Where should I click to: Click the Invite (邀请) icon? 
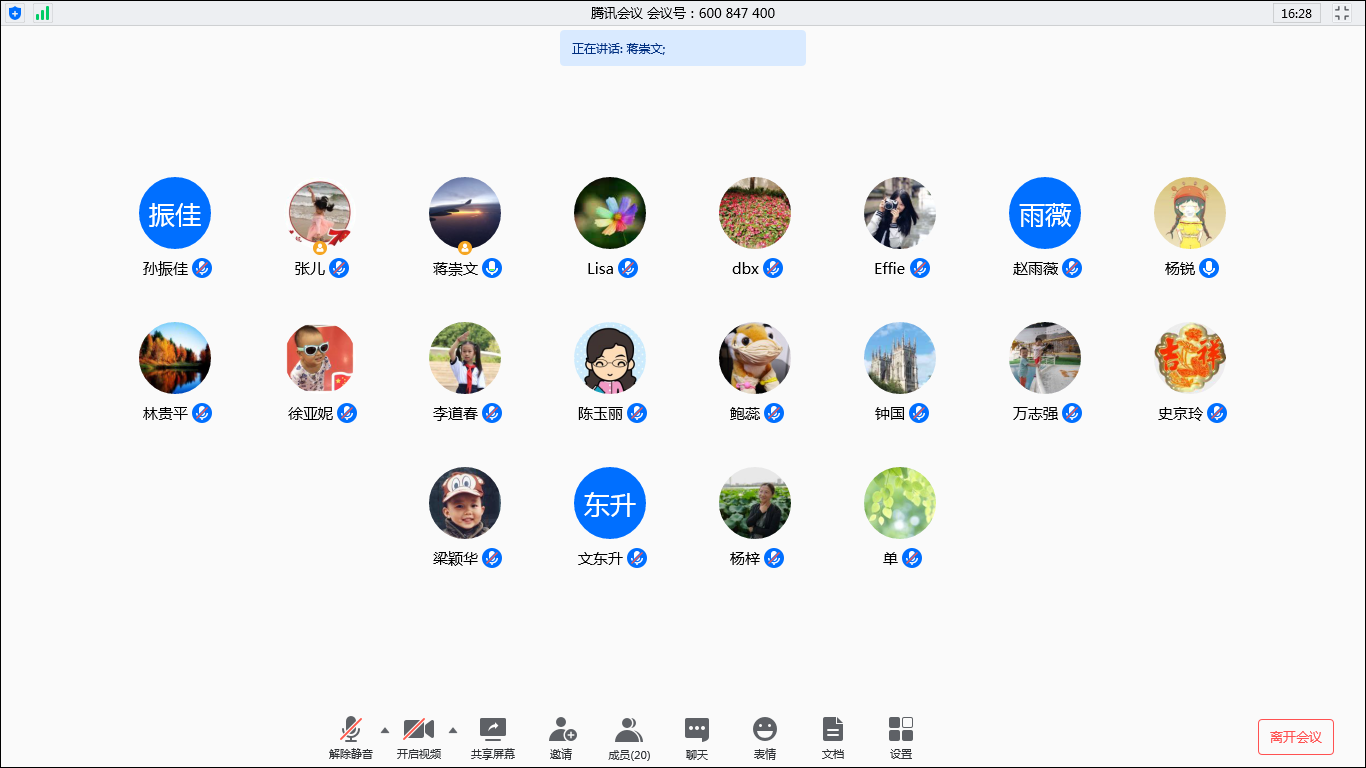(x=562, y=738)
